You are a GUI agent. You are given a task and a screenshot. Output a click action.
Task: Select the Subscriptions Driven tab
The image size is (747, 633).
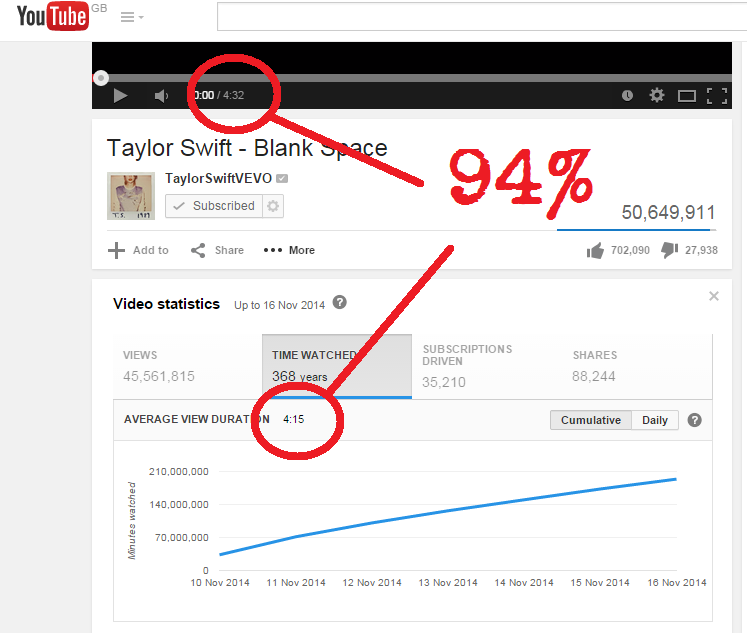point(487,367)
